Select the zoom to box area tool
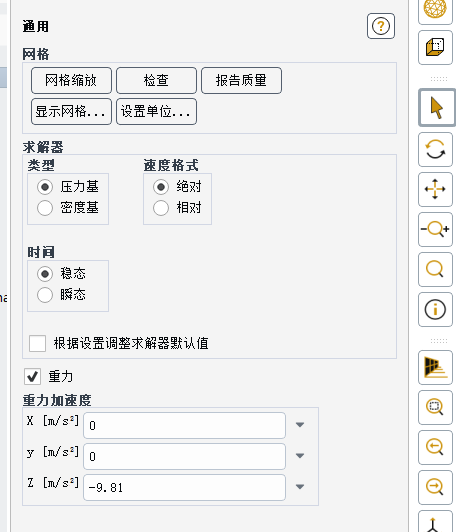Image resolution: width=456 pixels, height=532 pixels. pyautogui.click(x=435, y=407)
